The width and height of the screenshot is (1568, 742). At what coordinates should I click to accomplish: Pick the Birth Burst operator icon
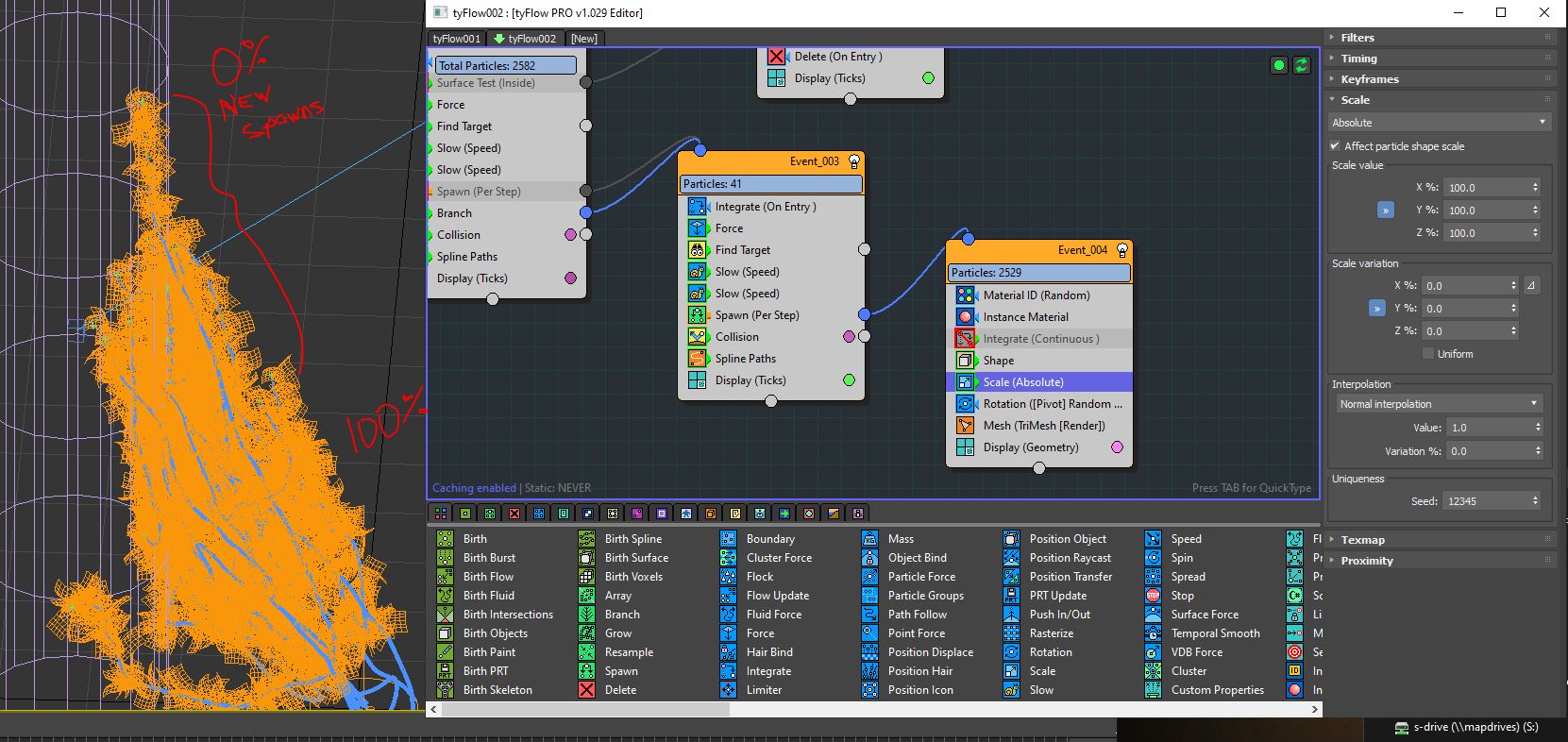click(445, 558)
